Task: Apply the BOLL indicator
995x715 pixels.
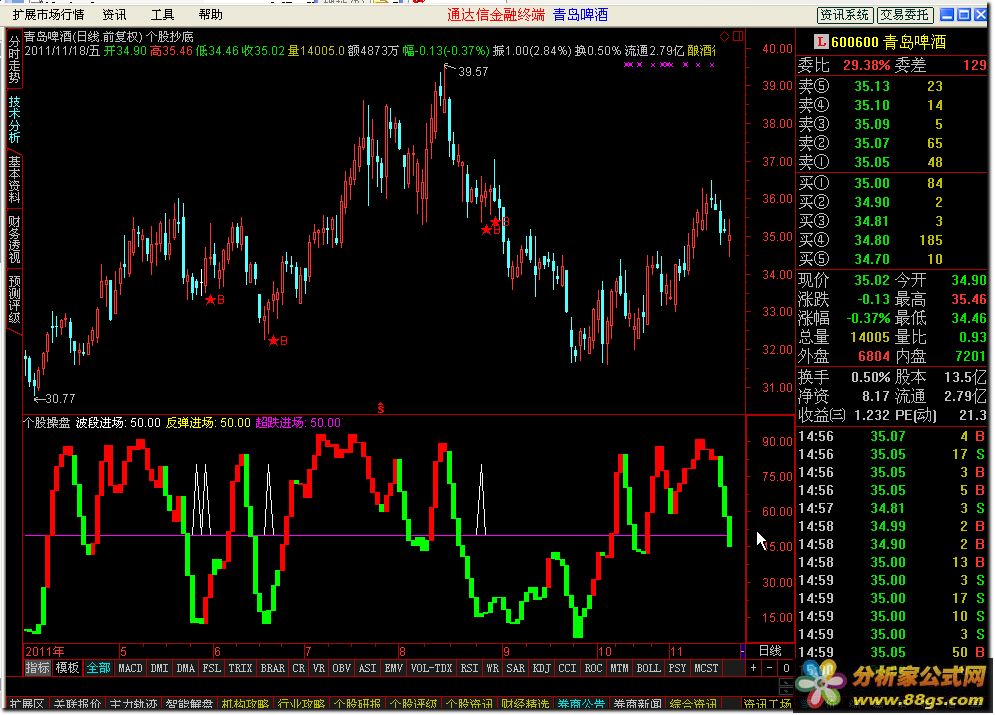Action: (649, 668)
